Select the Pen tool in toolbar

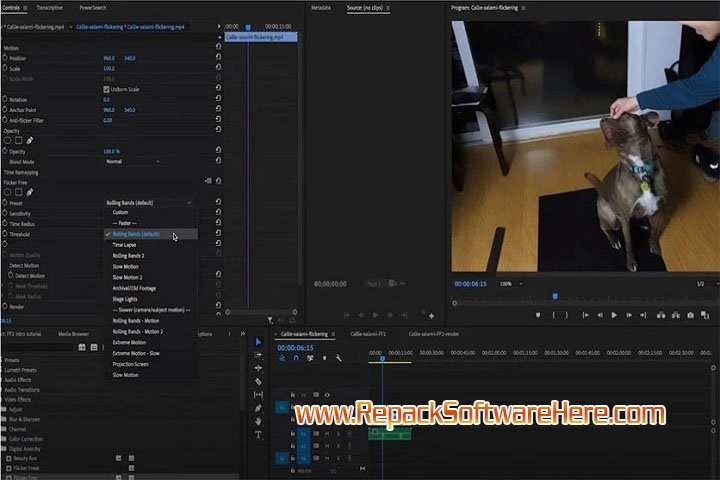click(x=258, y=408)
